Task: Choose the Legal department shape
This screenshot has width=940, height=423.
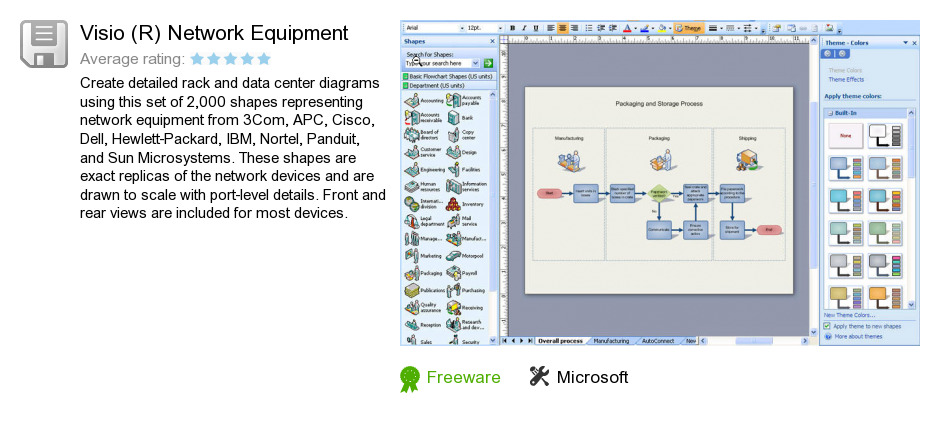Action: click(x=424, y=221)
